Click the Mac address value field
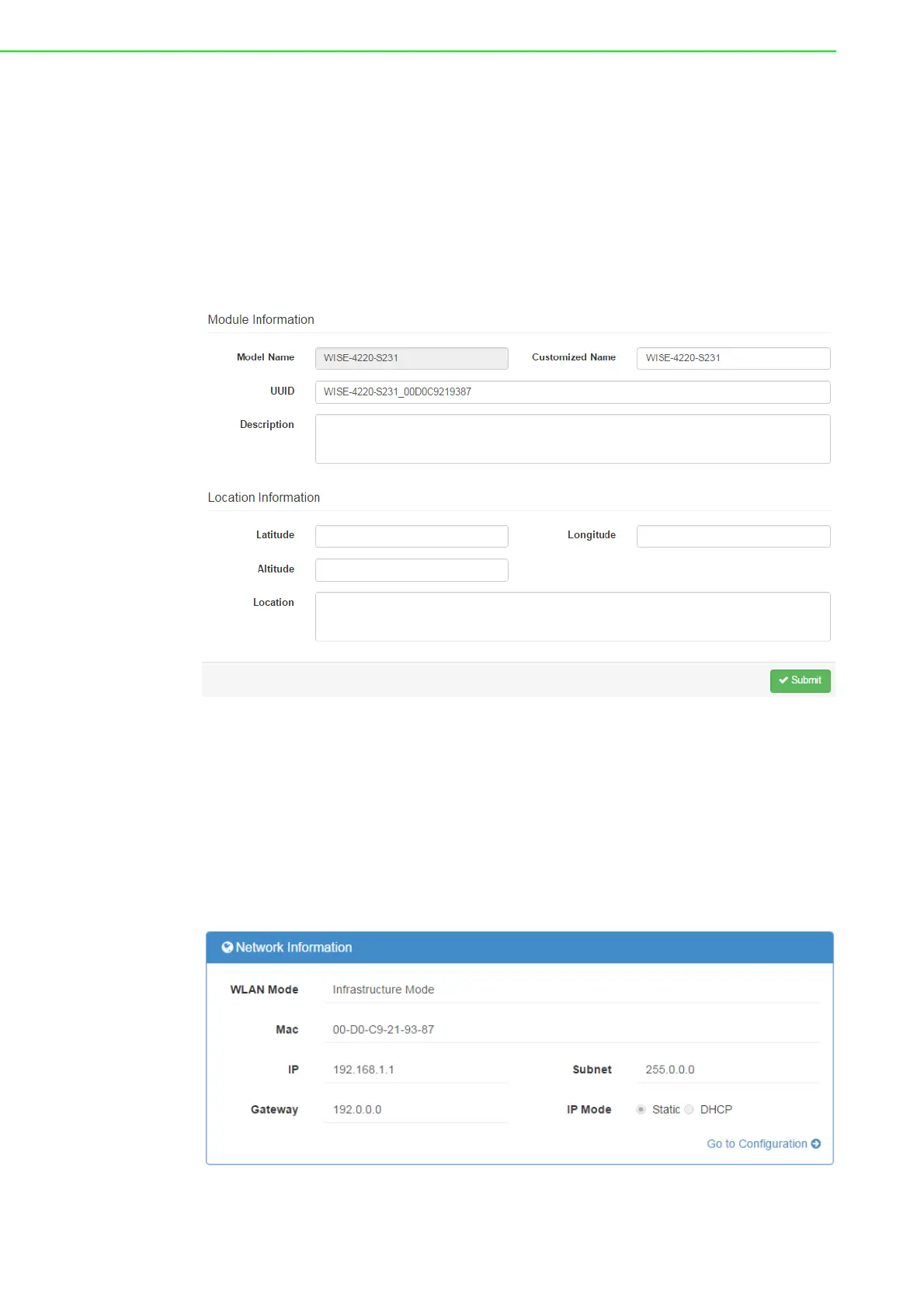924x1308 pixels. (x=384, y=1029)
